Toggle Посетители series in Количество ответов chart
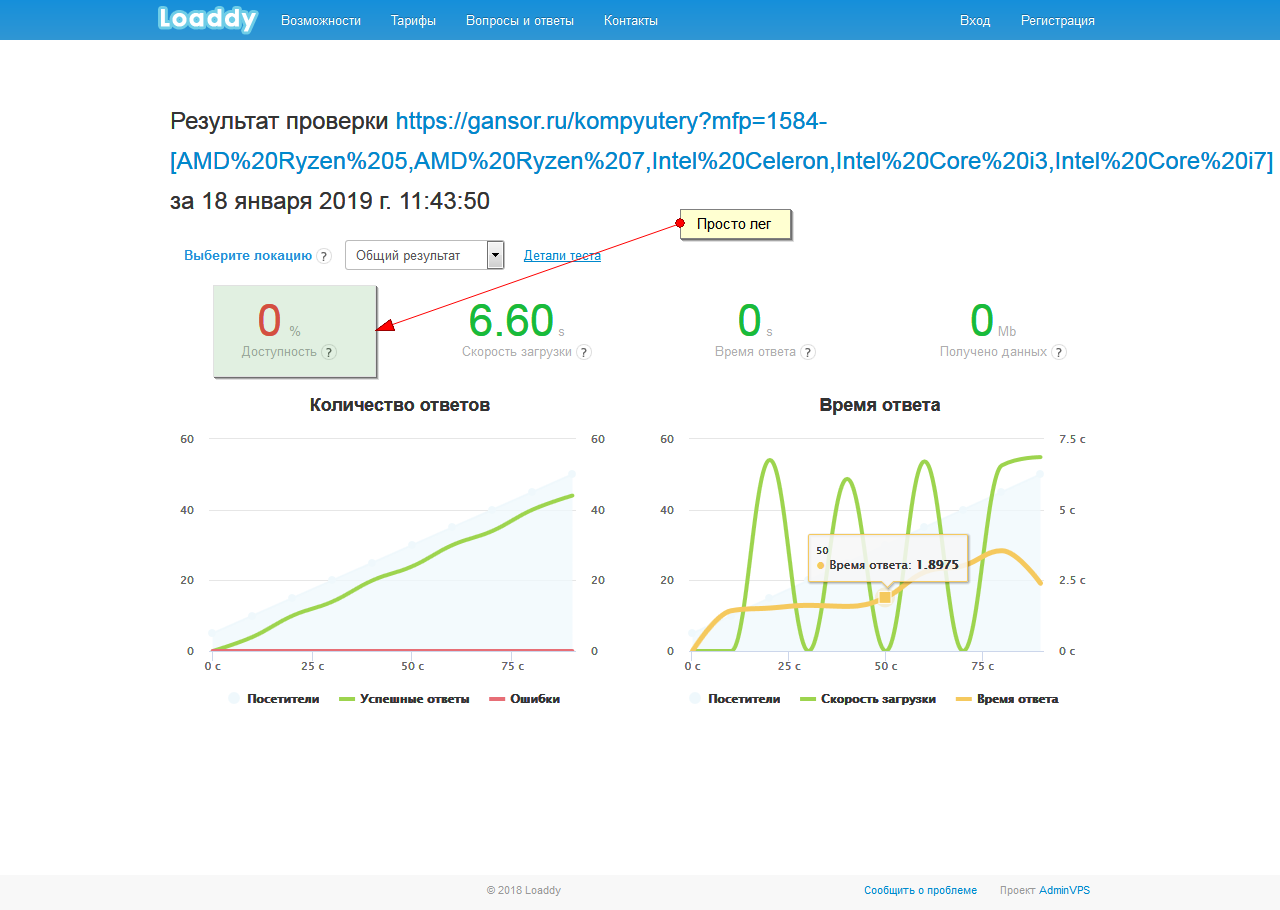This screenshot has height=910, width=1280. [275, 699]
